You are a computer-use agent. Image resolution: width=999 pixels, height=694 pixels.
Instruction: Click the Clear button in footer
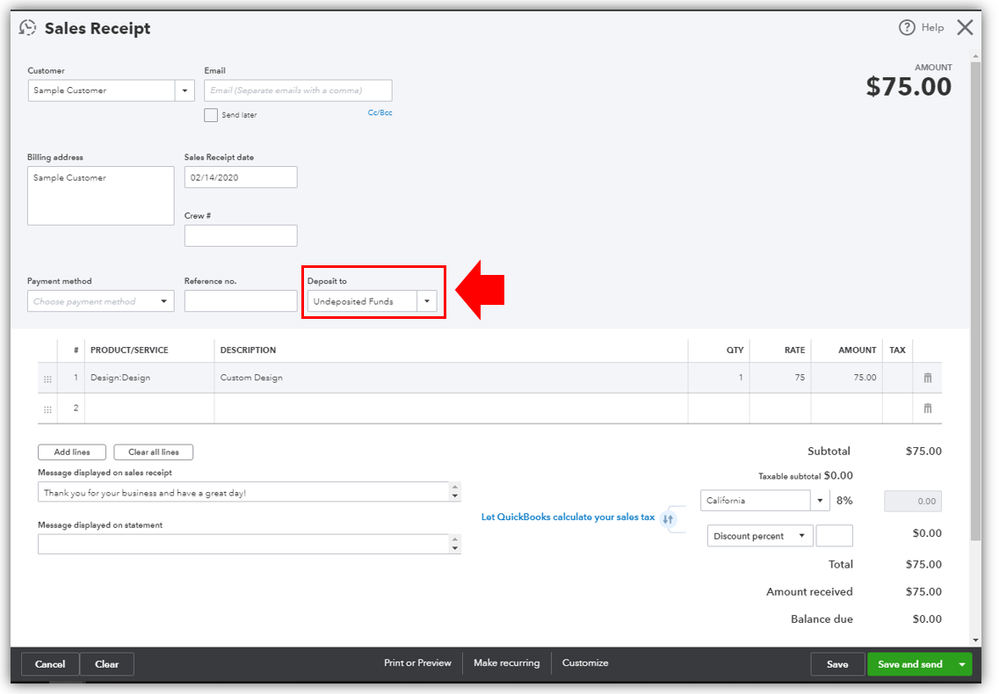tap(107, 664)
